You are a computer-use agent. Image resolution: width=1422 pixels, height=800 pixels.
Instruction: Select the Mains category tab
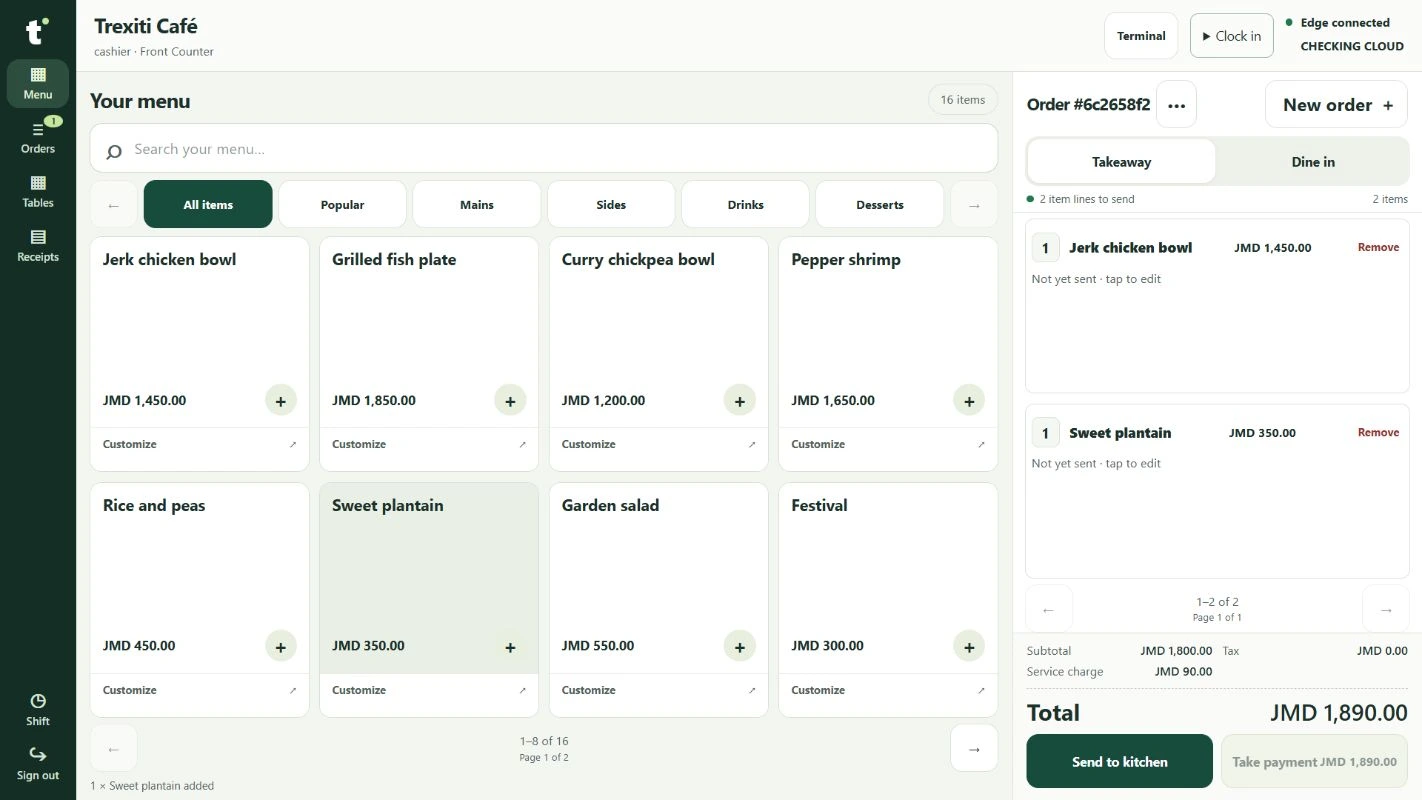(477, 204)
